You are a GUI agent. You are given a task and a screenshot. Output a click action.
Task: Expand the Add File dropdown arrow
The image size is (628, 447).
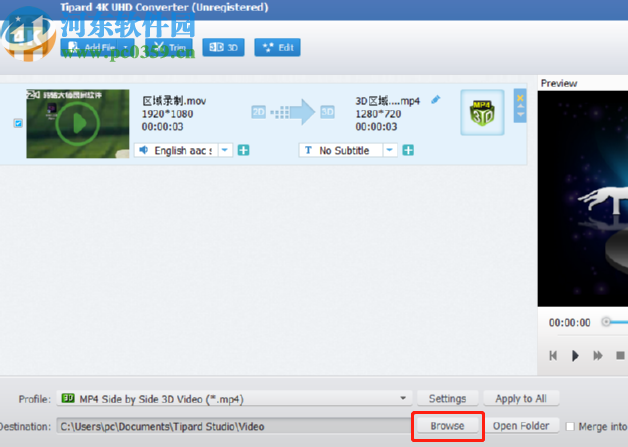coord(126,47)
